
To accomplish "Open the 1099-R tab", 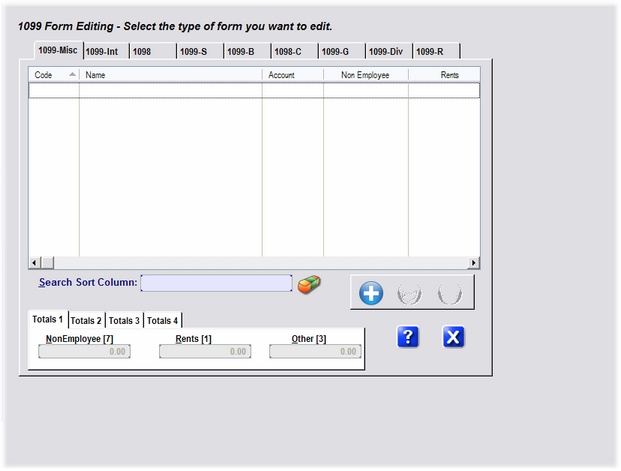I will 436,51.
